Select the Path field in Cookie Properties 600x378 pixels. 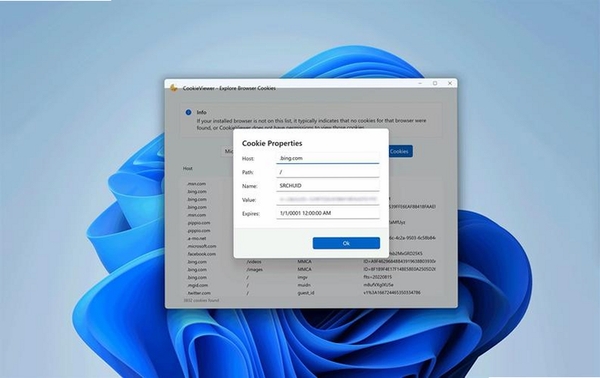[x=328, y=172]
